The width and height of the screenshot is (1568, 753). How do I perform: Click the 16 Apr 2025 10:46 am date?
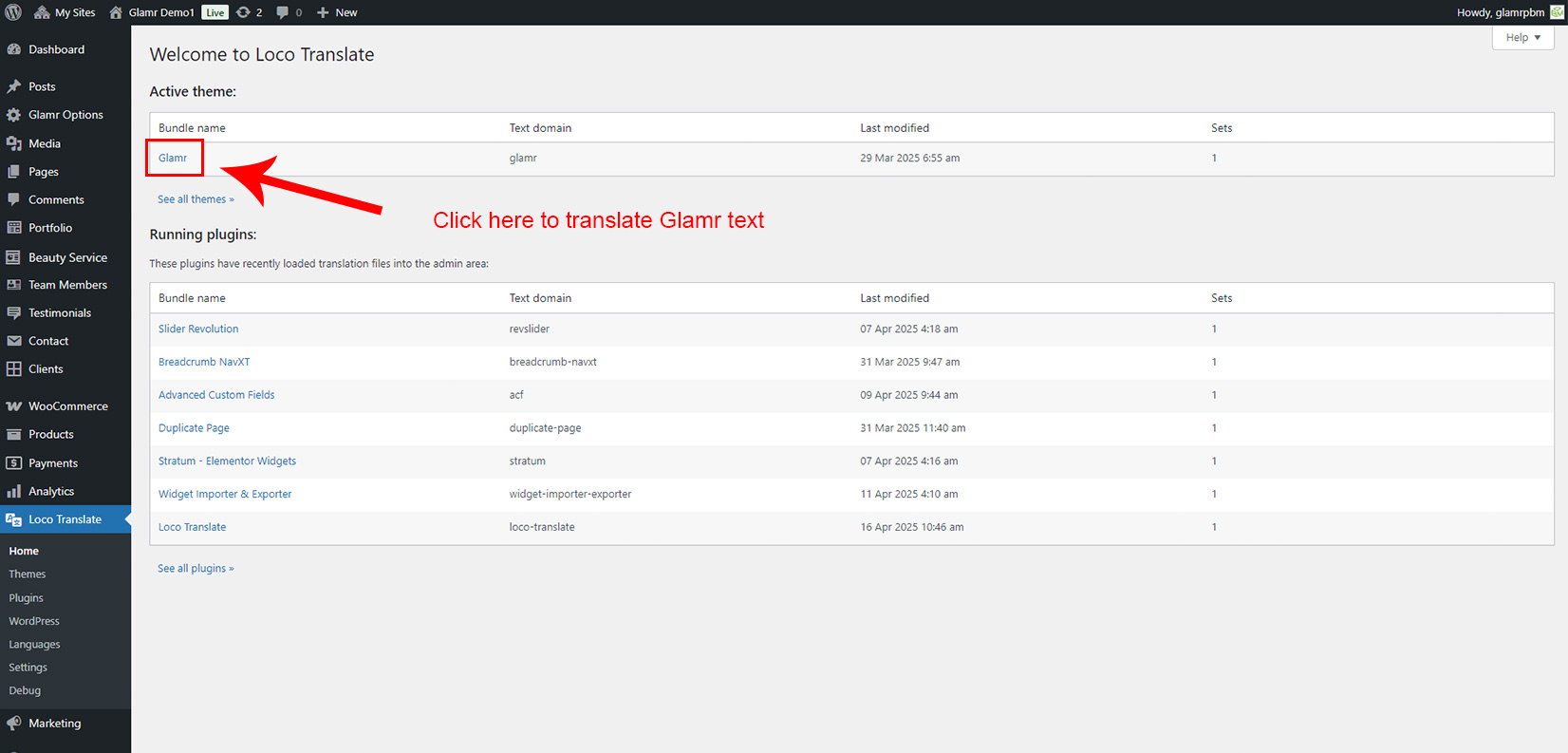pos(912,527)
